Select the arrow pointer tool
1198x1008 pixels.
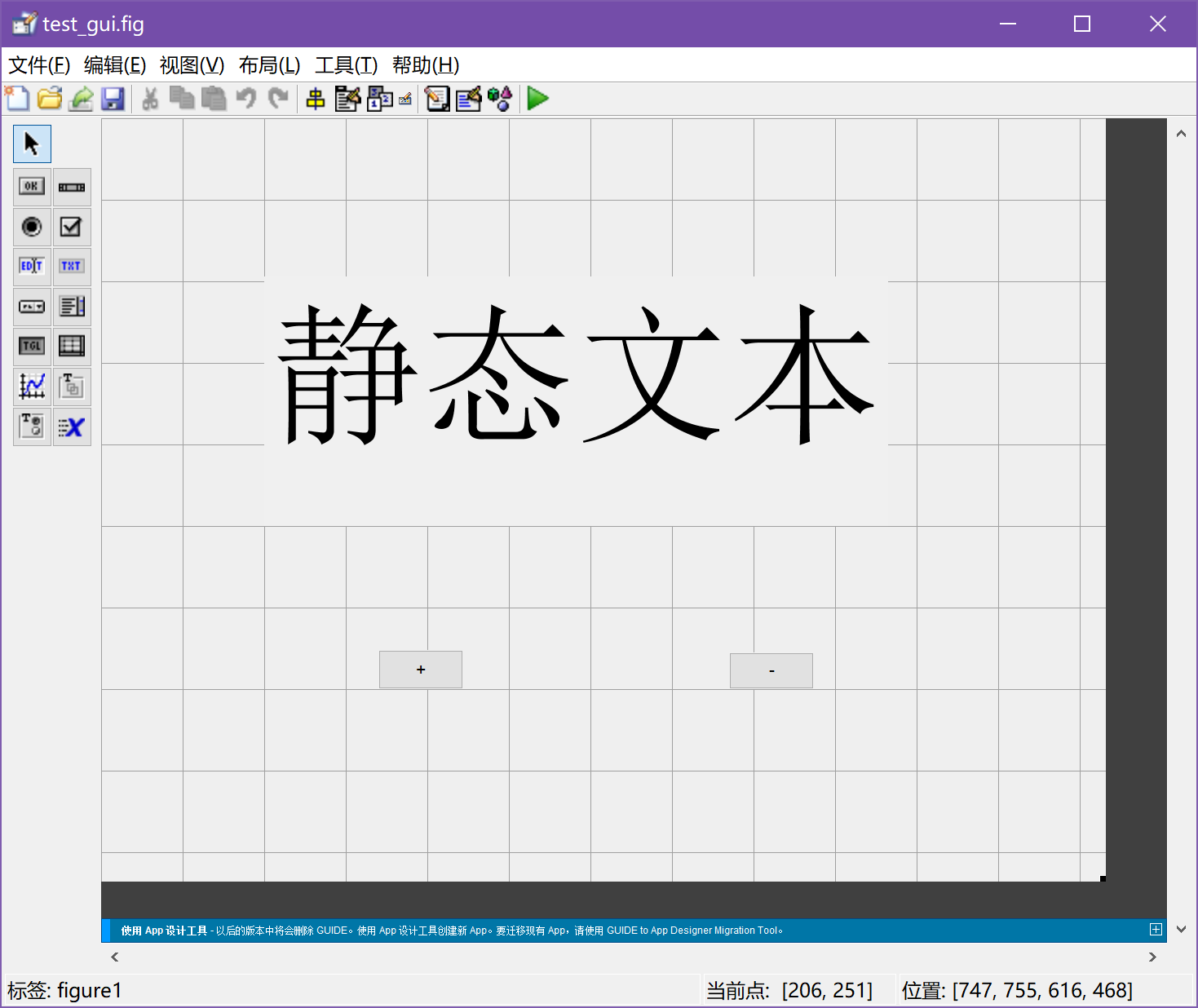click(32, 144)
